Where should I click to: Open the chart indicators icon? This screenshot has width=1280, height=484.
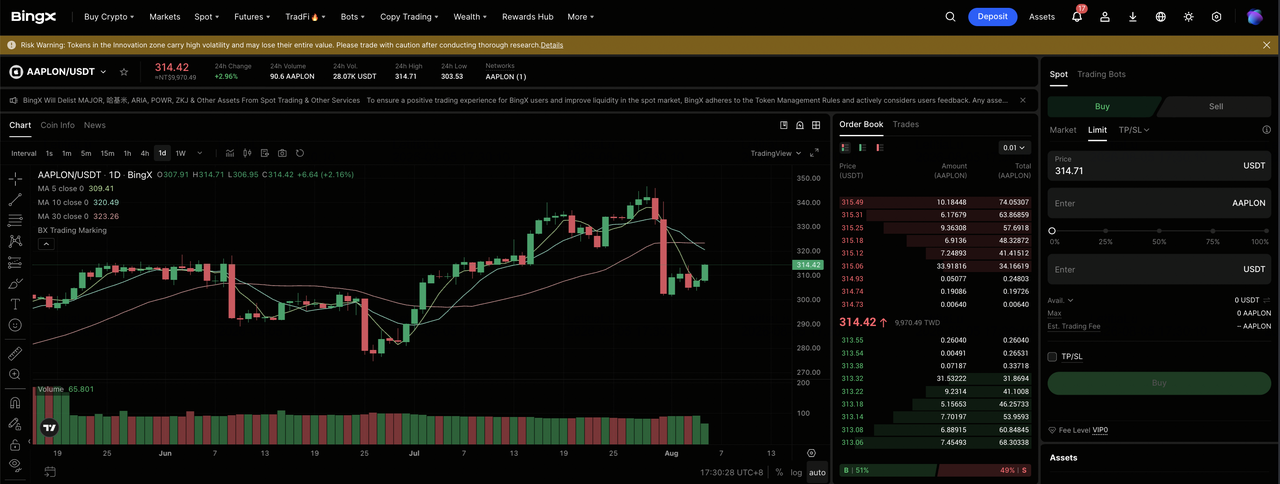click(230, 153)
